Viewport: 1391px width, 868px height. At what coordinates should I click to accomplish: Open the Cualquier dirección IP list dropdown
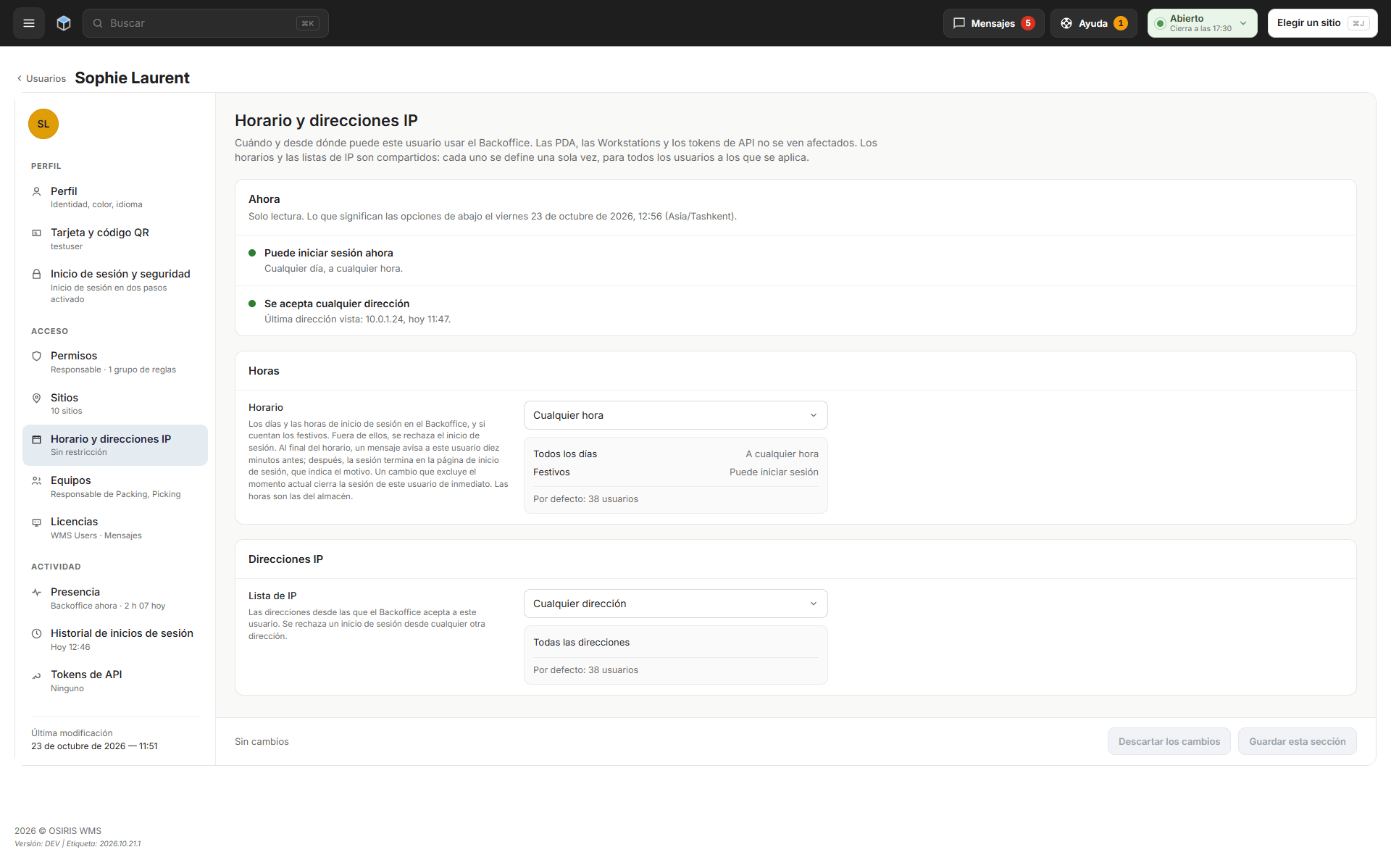[675, 604]
